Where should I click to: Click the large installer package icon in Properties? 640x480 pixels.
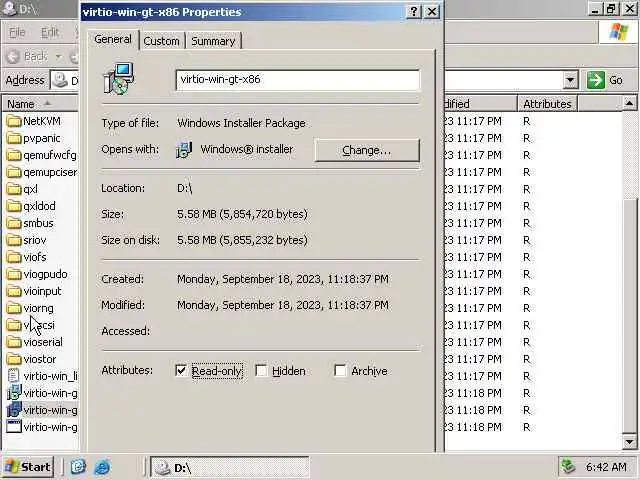(x=119, y=79)
